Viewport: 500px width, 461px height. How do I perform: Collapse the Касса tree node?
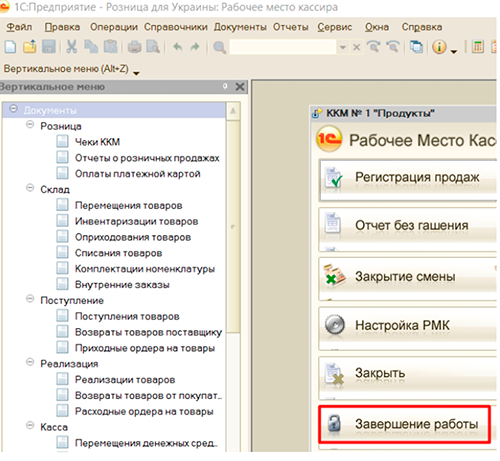tap(30, 426)
